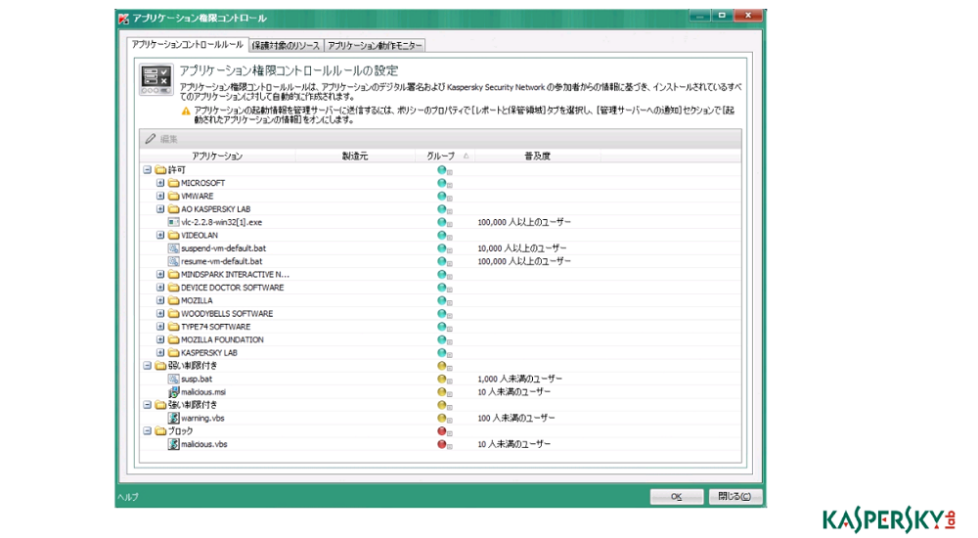Screen dimensions: 978x538
Task: Collapse the 強い制限付き group
Action: (147, 405)
